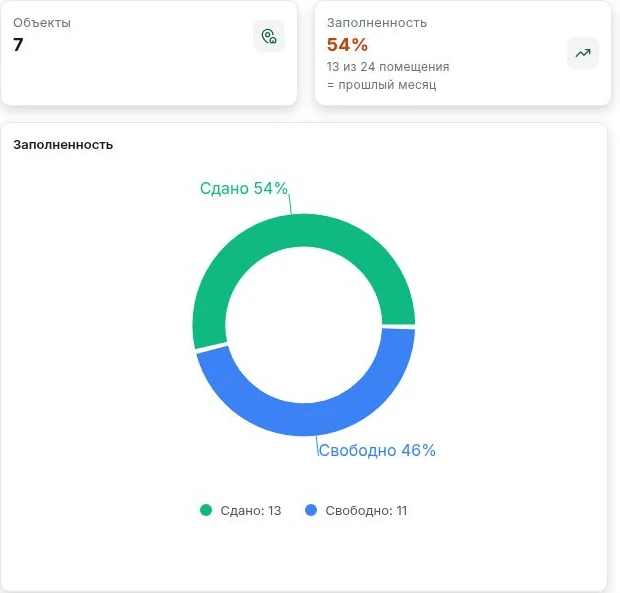Image resolution: width=620 pixels, height=593 pixels.
Task: Click the Заполненность title in top card
Action: click(377, 23)
